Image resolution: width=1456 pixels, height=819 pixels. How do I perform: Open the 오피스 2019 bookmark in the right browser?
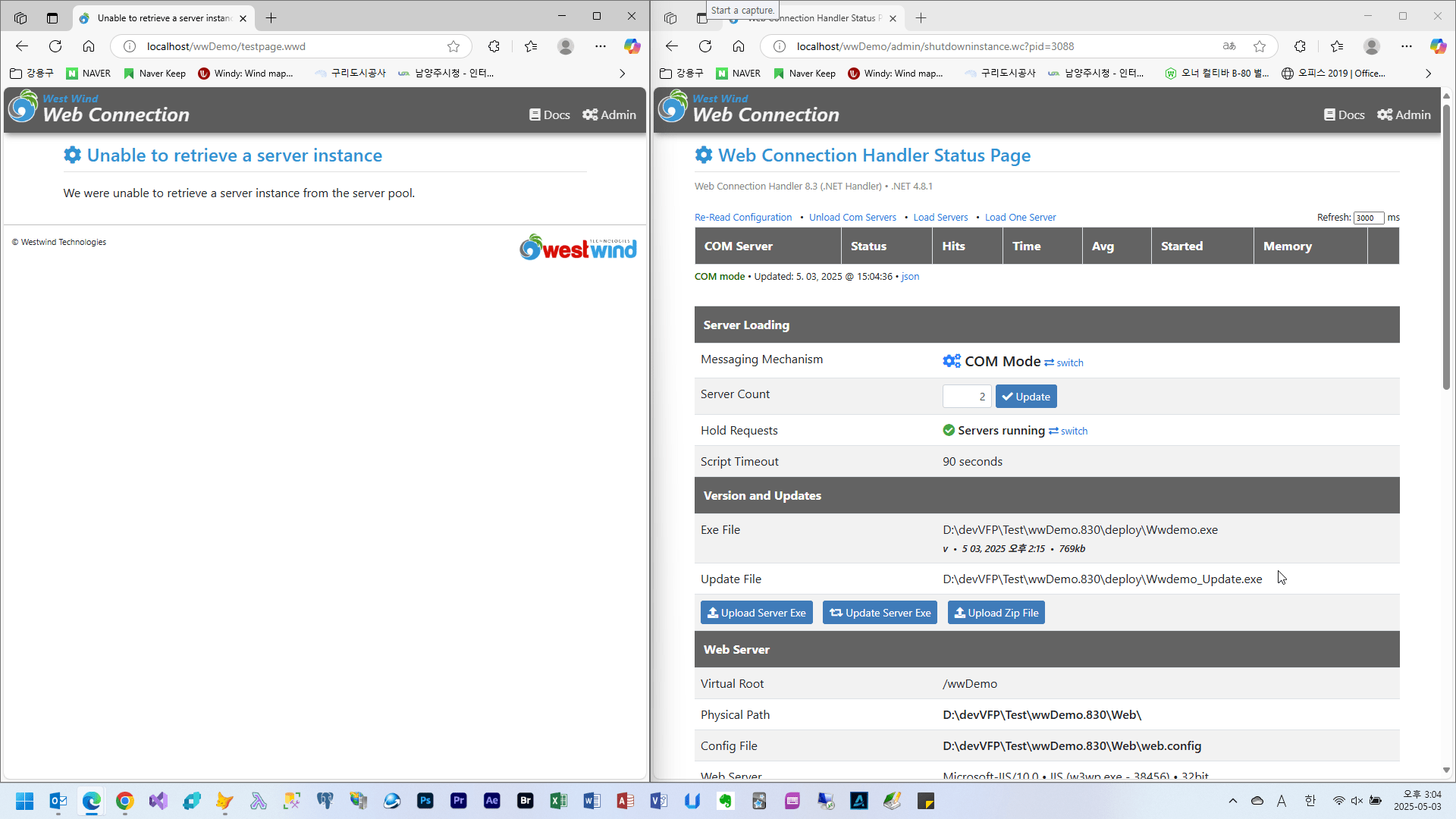[x=1333, y=74]
